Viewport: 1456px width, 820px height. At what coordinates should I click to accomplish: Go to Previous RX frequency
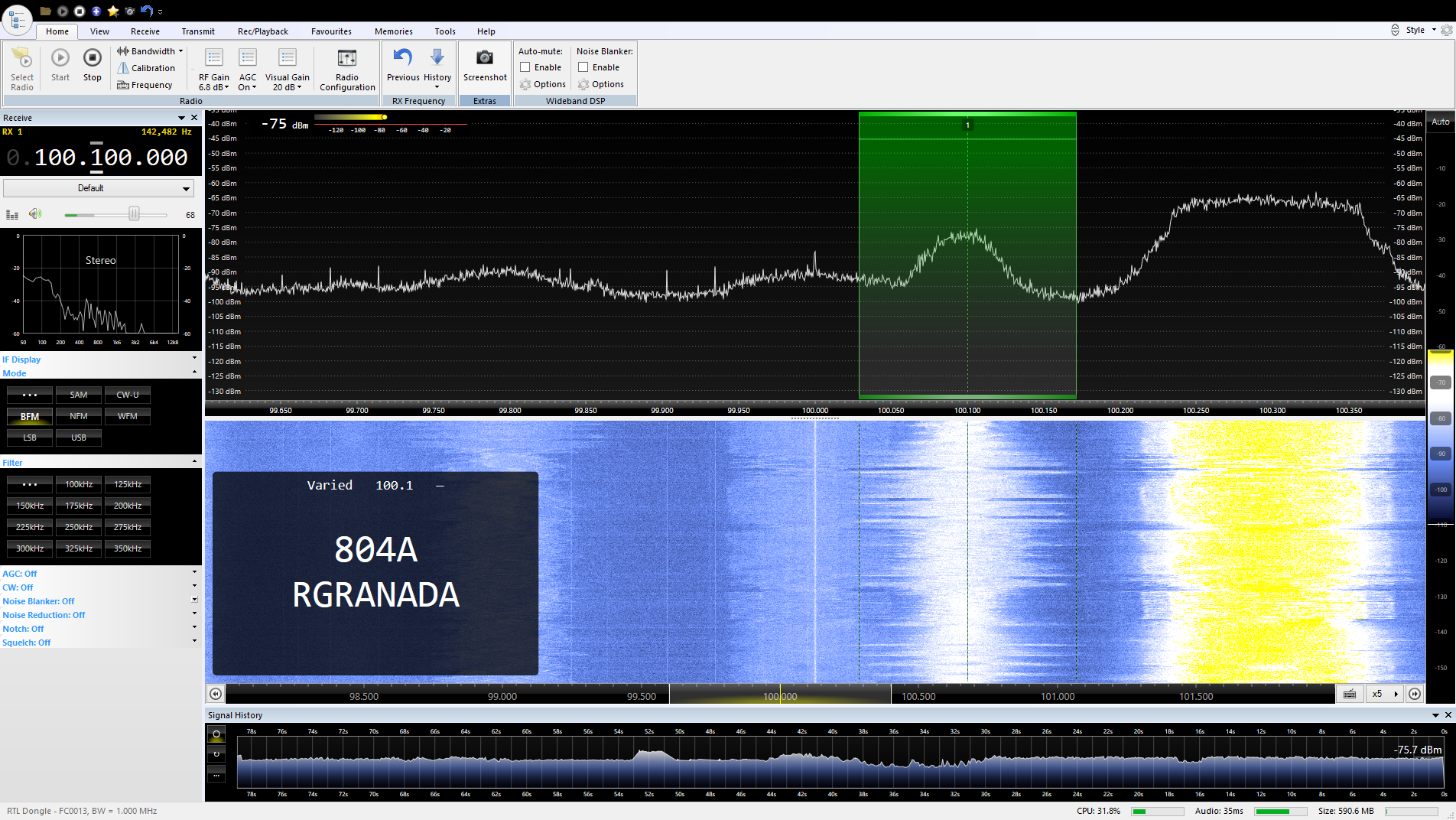pyautogui.click(x=403, y=65)
